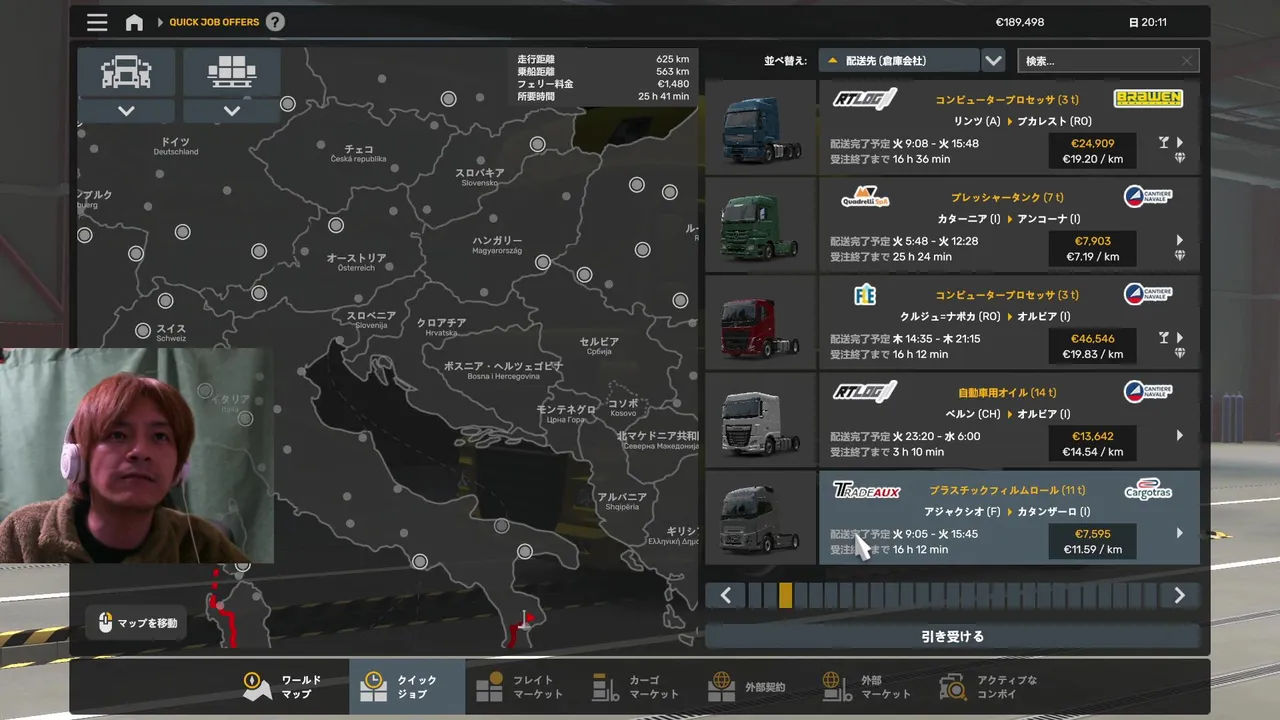1280x720 pixels.
Task: Click コンピュータープロセッサ (3 t) from リンツ
Action: 1007,100
